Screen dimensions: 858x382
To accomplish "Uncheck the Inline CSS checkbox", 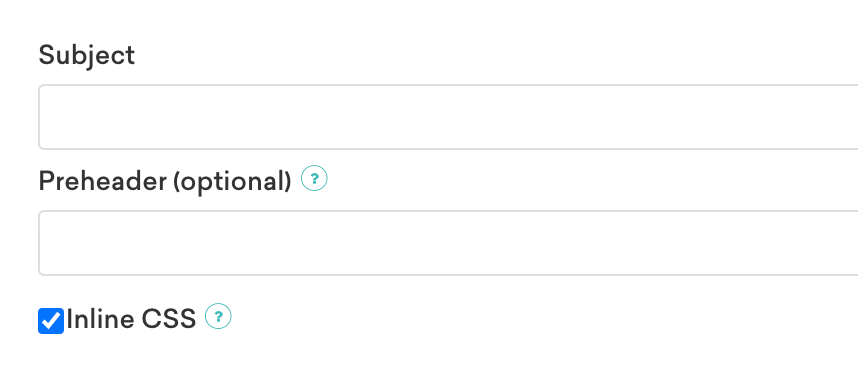I will click(x=51, y=321).
